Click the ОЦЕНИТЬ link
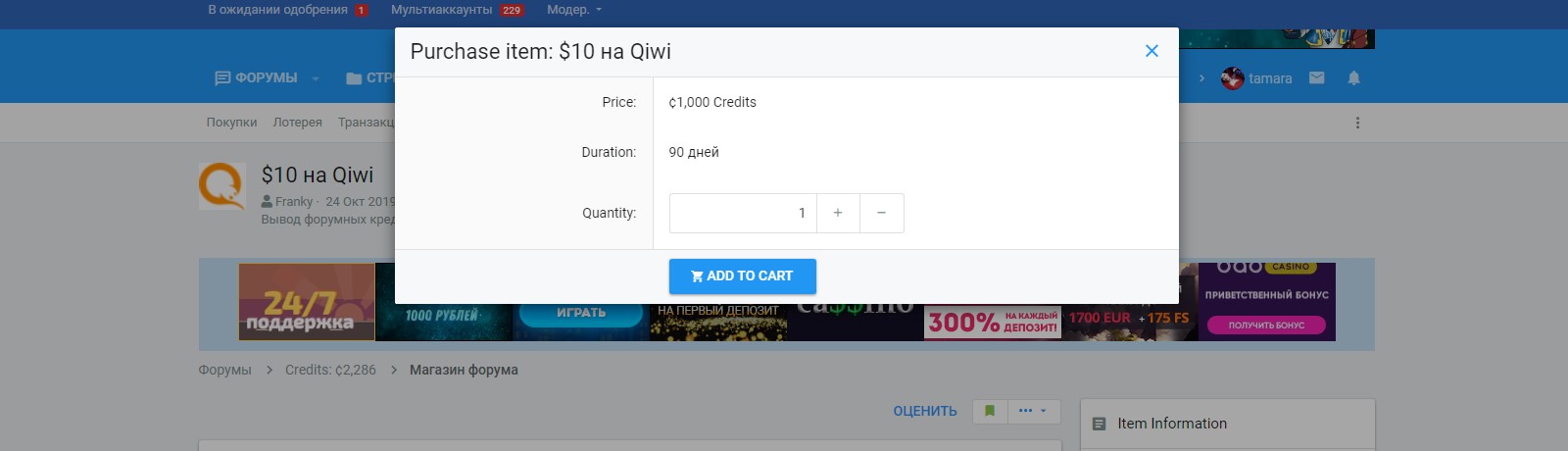This screenshot has width=1568, height=451. click(x=924, y=411)
